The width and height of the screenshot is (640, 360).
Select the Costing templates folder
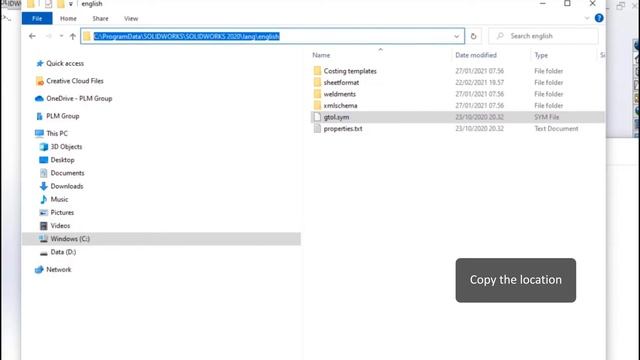pyautogui.click(x=350, y=71)
